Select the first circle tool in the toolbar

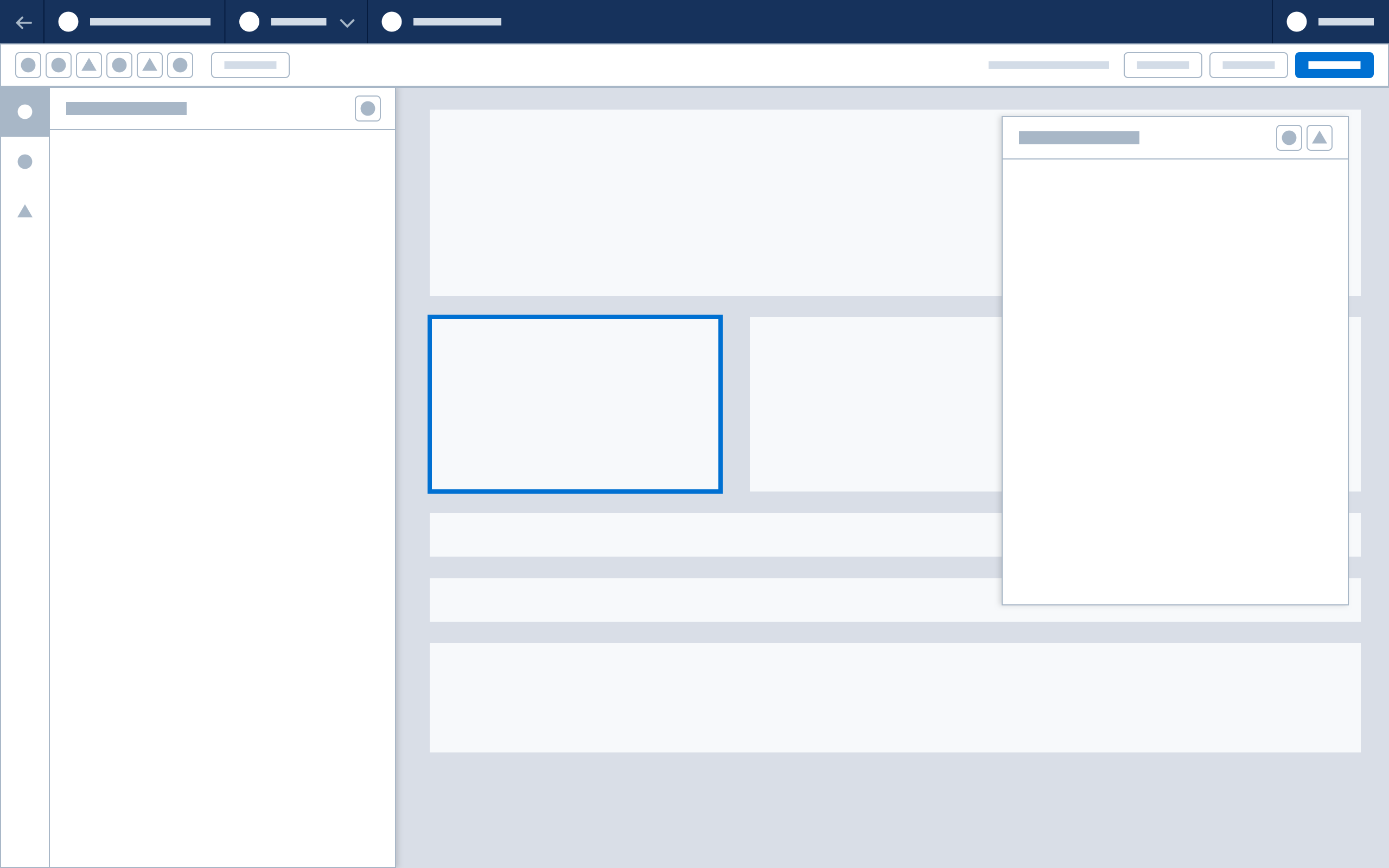click(28, 65)
